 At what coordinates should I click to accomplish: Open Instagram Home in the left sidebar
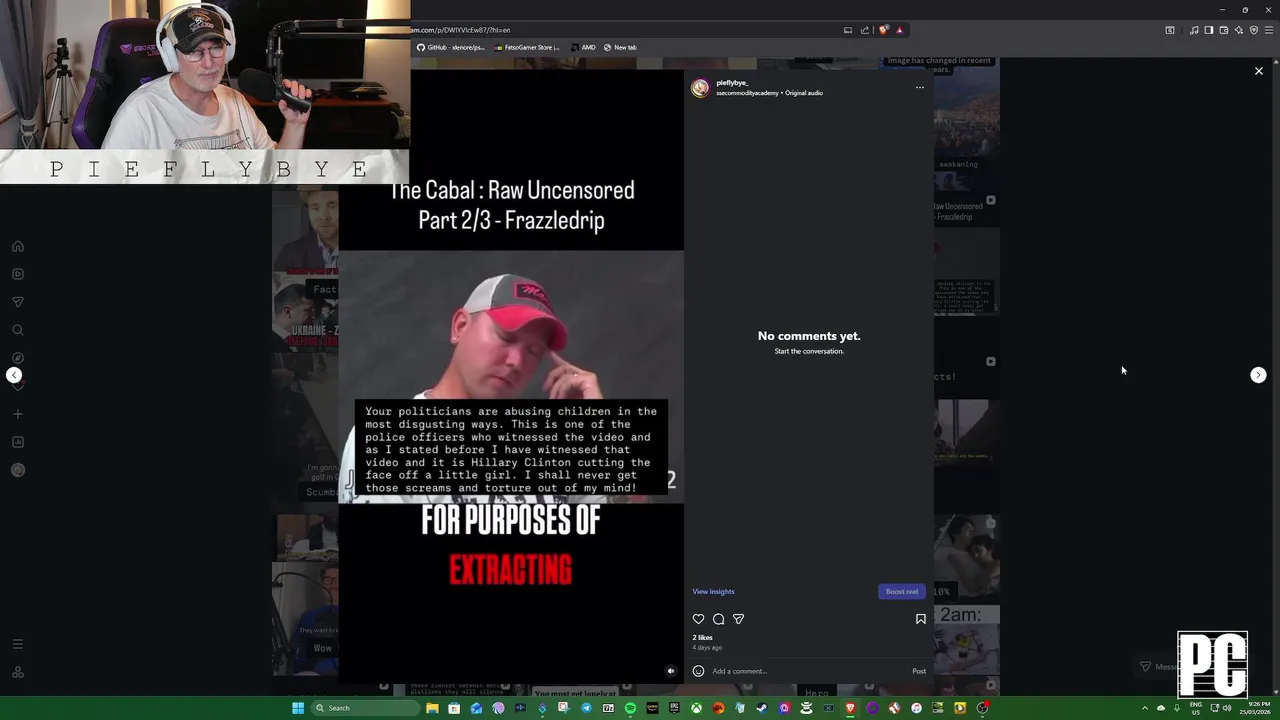pos(17,246)
